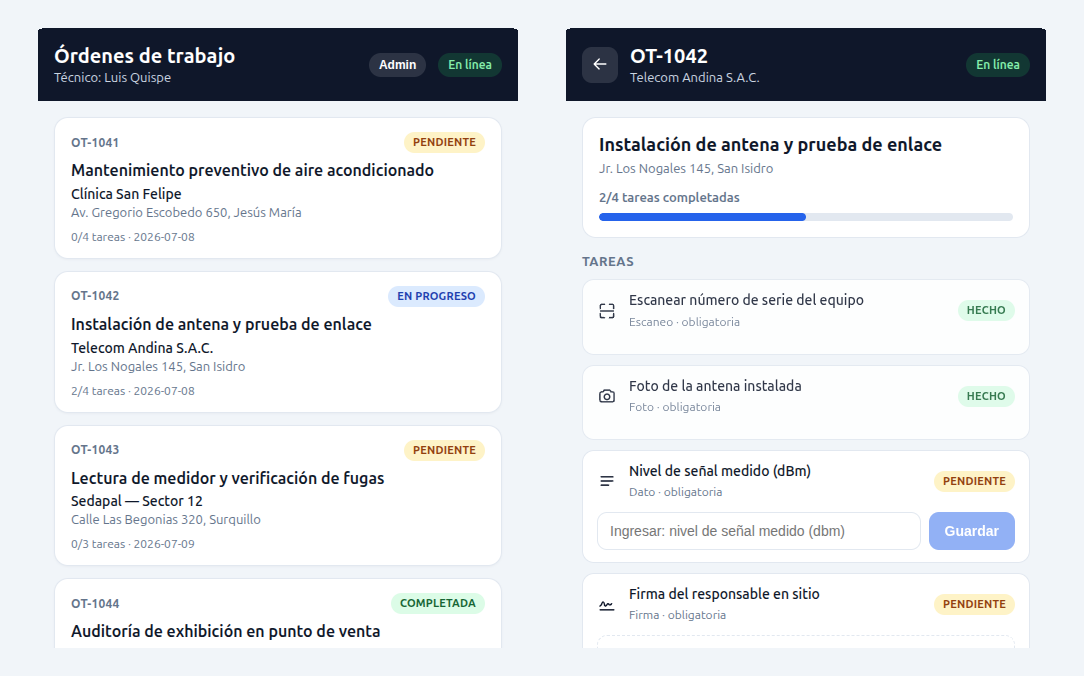Click Sedapal — Sector 12 client name

(x=137, y=500)
